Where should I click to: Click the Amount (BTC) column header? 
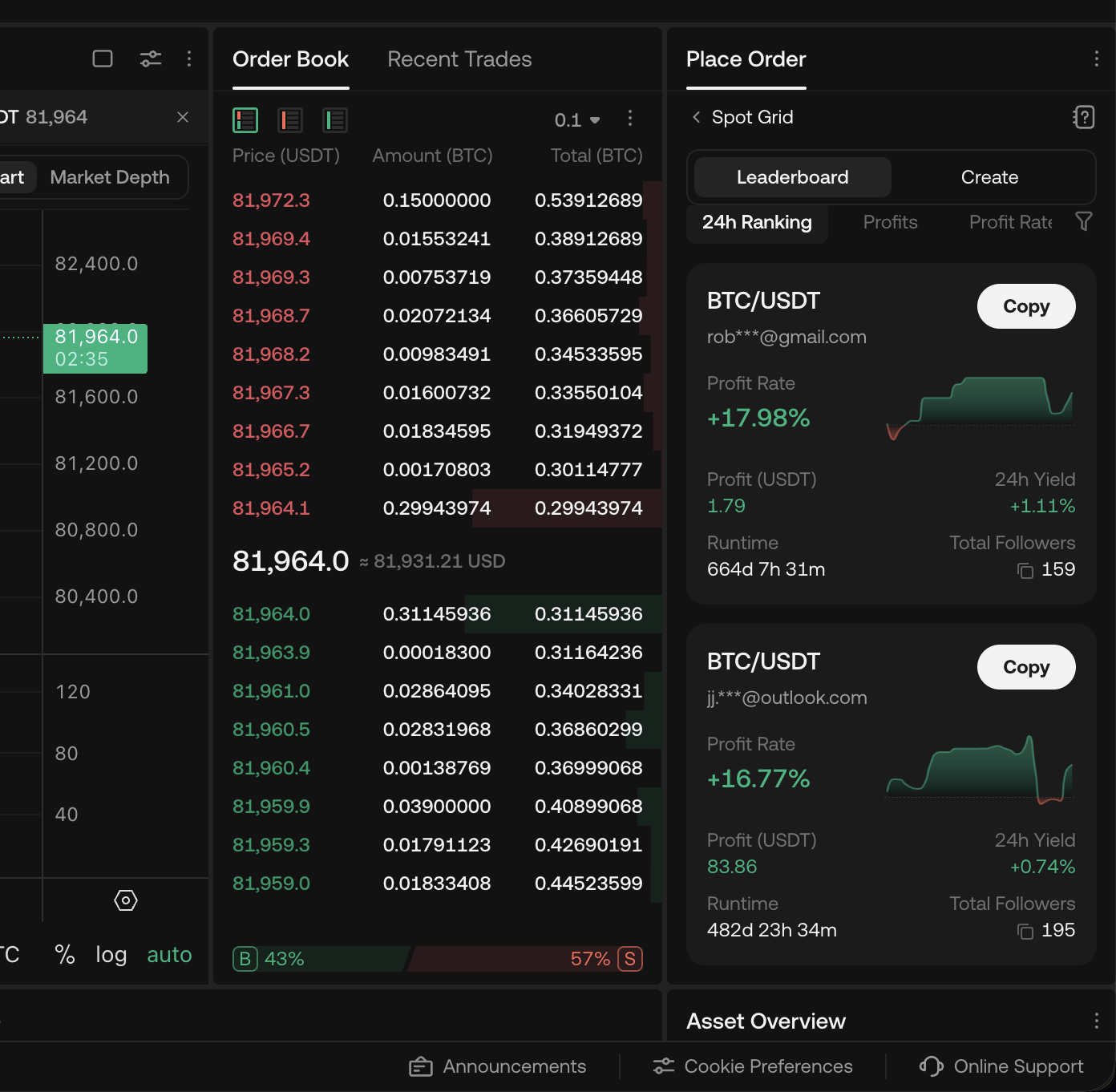click(433, 156)
